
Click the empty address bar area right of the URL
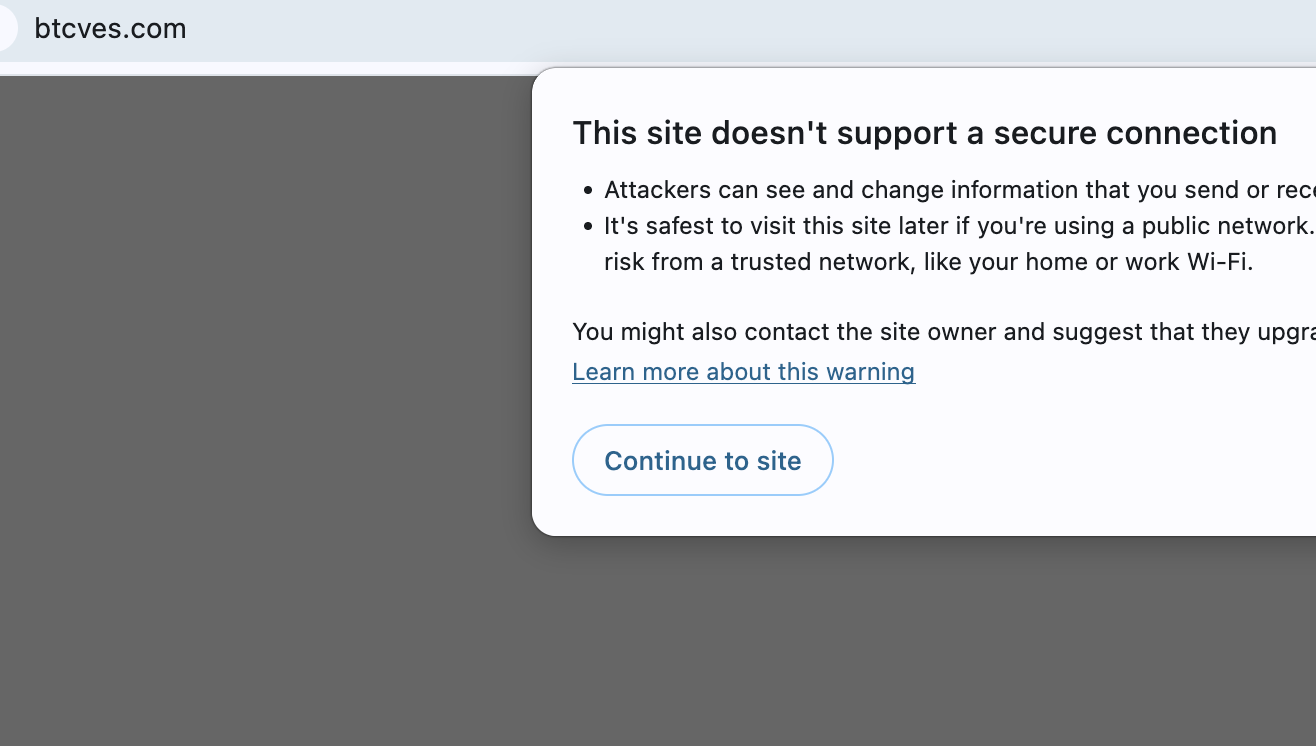coord(700,28)
